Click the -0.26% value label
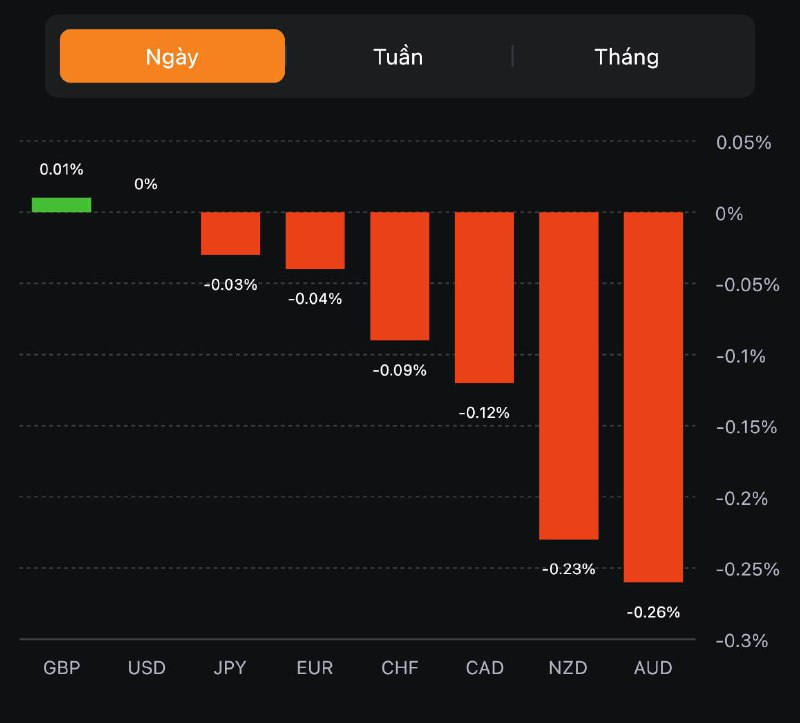Screen dimensions: 800x723 point(653,612)
